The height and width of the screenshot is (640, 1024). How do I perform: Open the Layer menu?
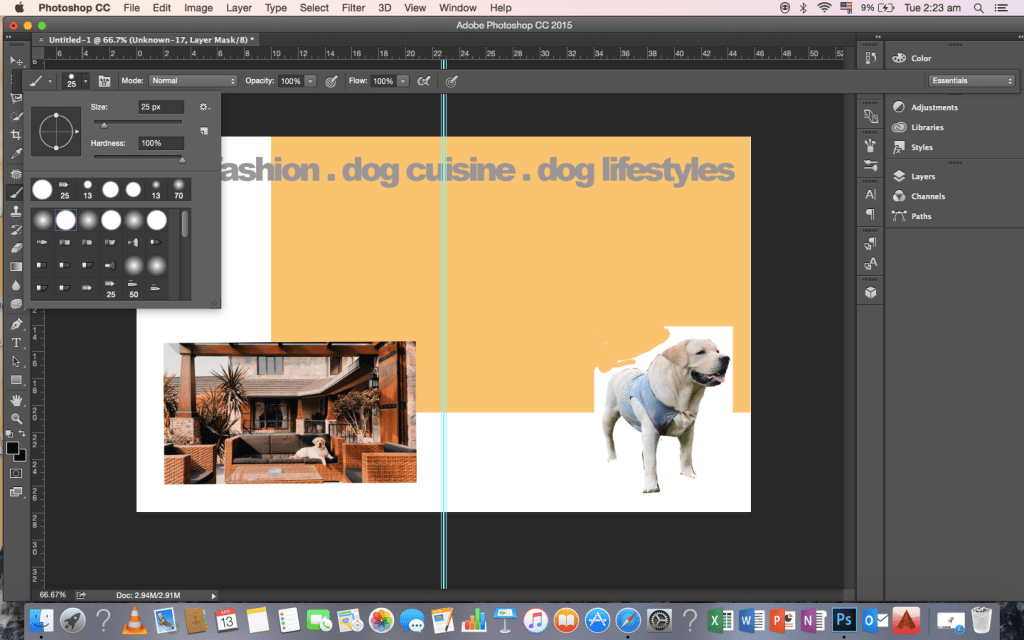[239, 8]
